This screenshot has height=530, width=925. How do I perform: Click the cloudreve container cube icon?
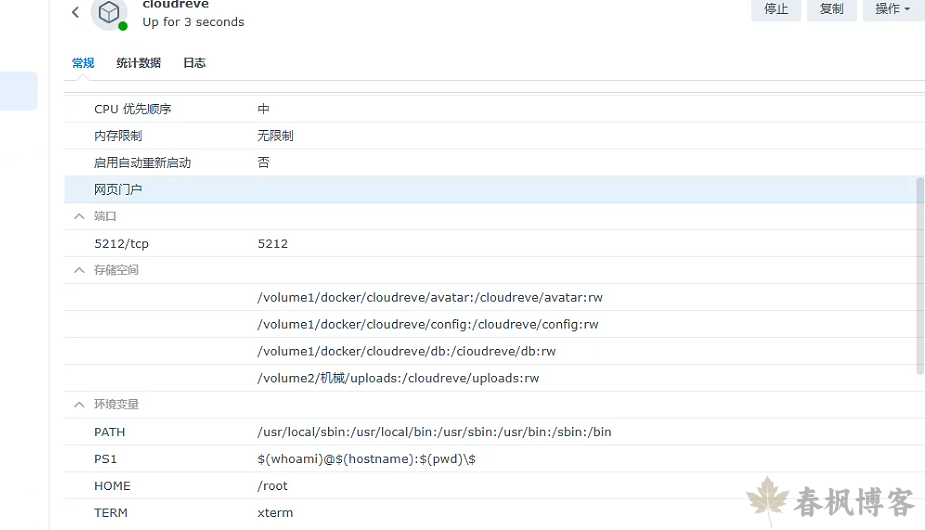pos(109,12)
